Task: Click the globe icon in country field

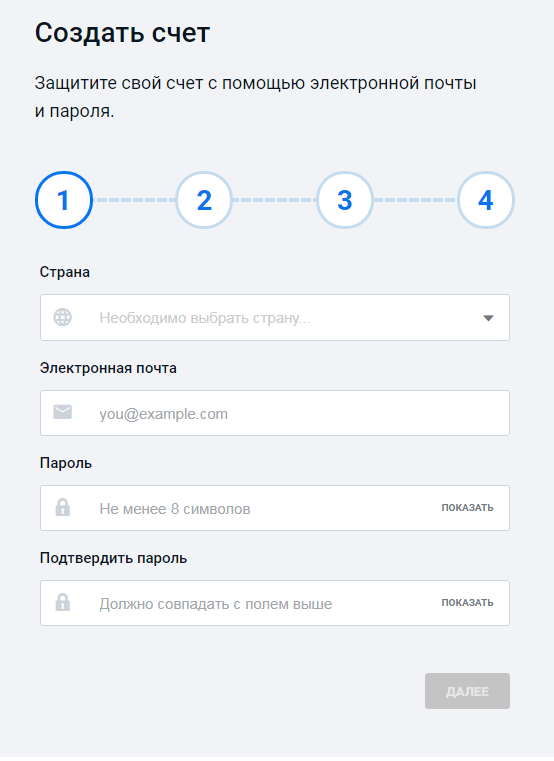Action: (63, 317)
